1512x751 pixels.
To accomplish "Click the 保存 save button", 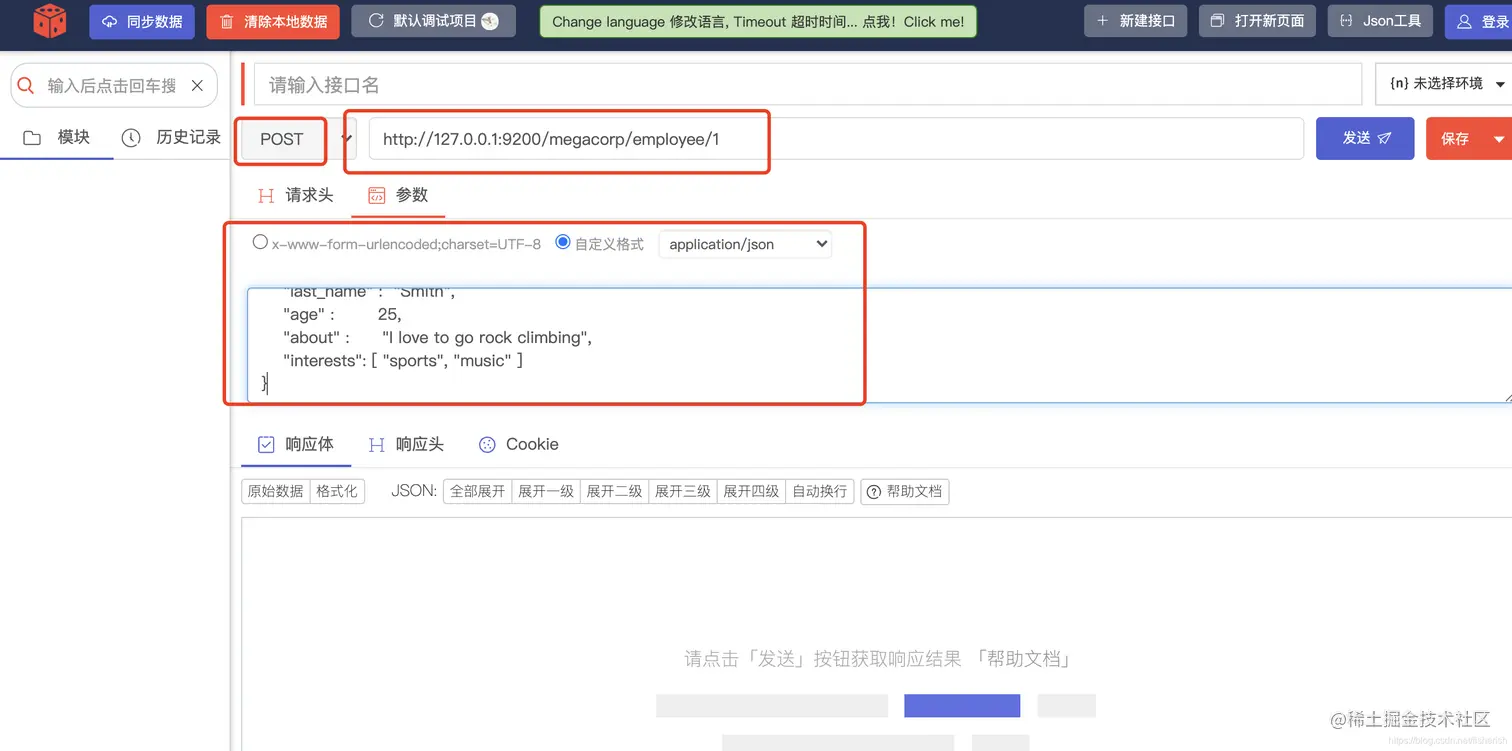I will click(1456, 139).
